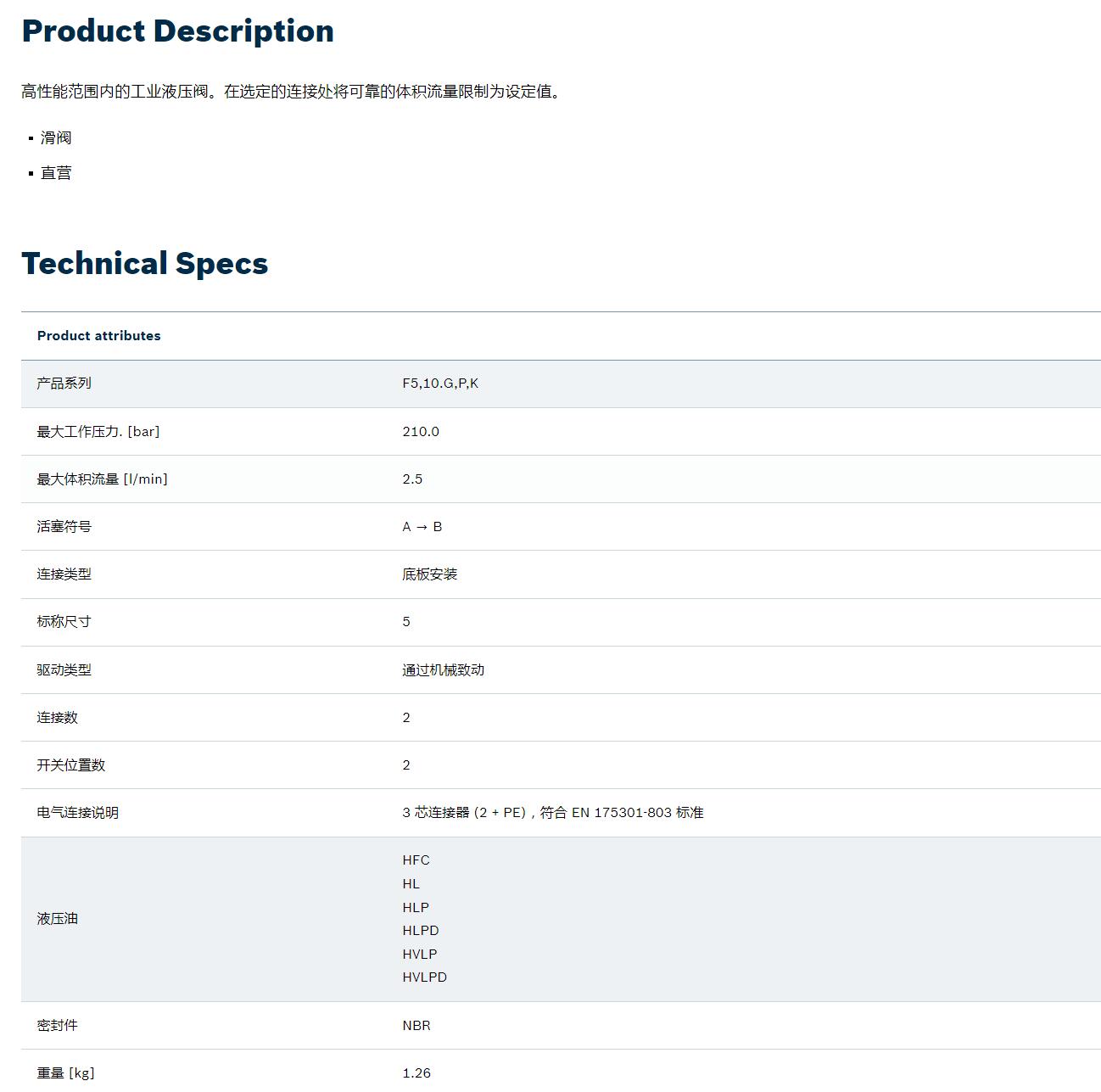Select the 直营 bullet item
Viewport: 1101px width, 1092px height.
click(x=56, y=173)
